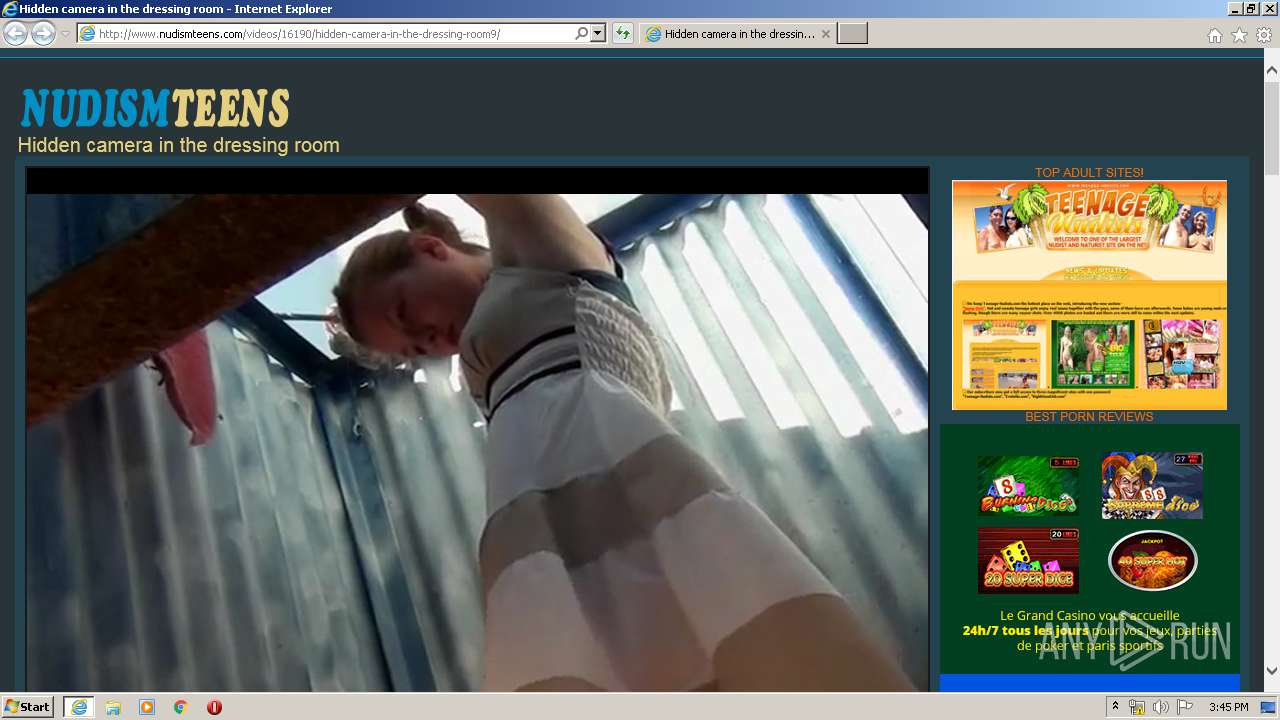Screen dimensions: 1280x720
Task: Show hidden system tray icons
Action: 1116,707
